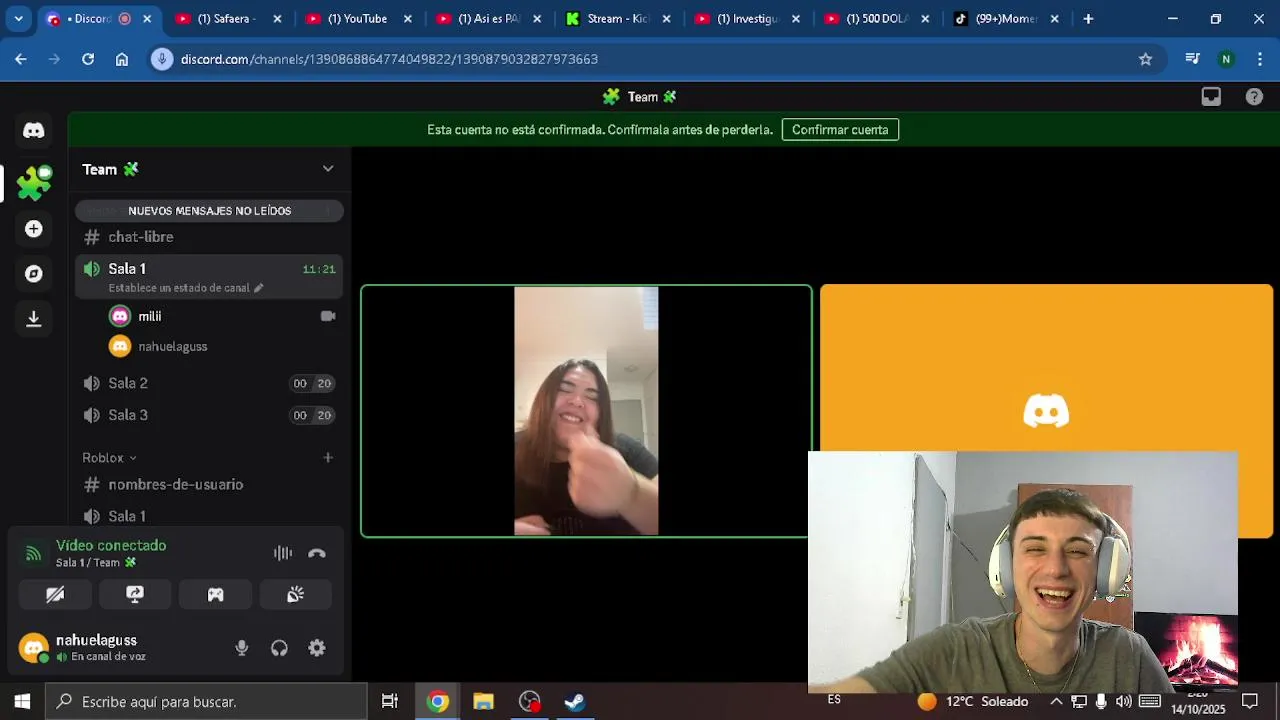Click the download apps arrow icon

pos(34,319)
